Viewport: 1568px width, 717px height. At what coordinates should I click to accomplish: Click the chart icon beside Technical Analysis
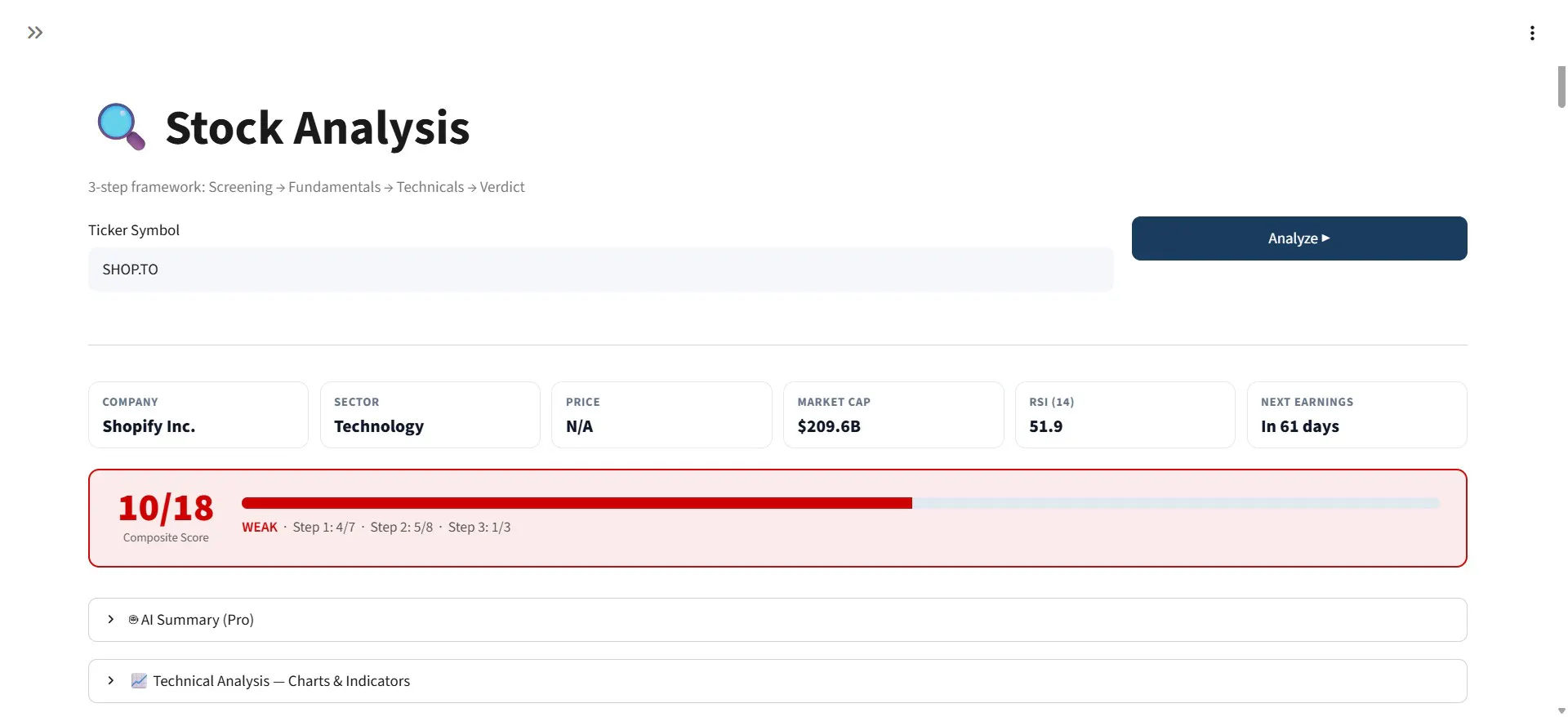click(139, 681)
